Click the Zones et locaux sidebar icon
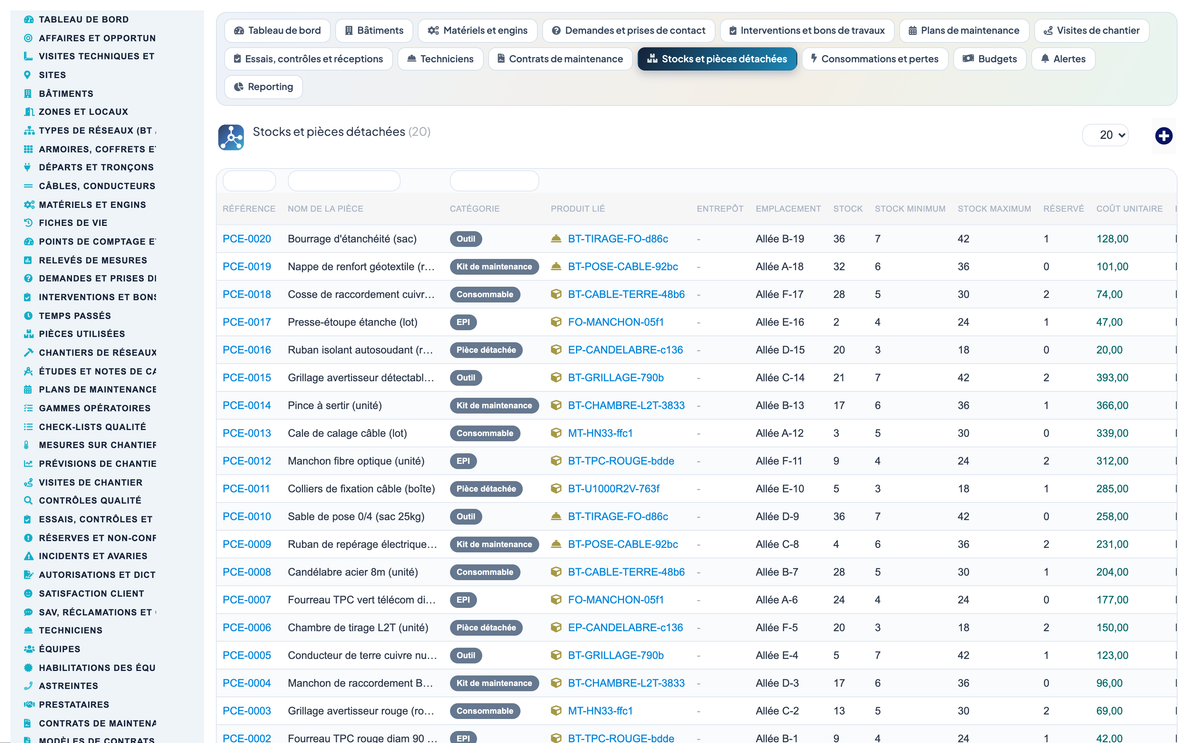The height and width of the screenshot is (743, 1200). pyautogui.click(x=28, y=112)
